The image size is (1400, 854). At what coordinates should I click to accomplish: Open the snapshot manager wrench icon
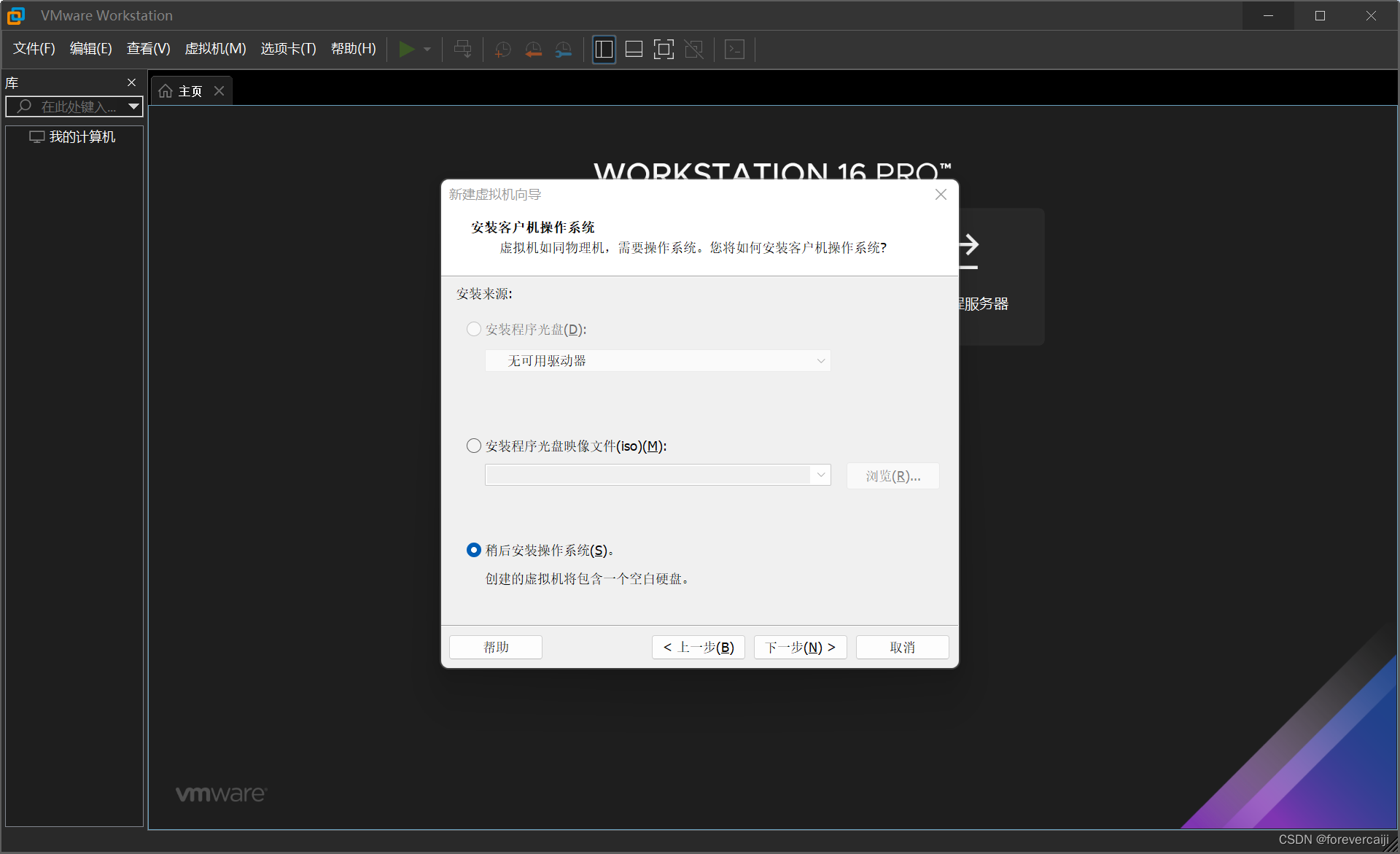pyautogui.click(x=564, y=49)
